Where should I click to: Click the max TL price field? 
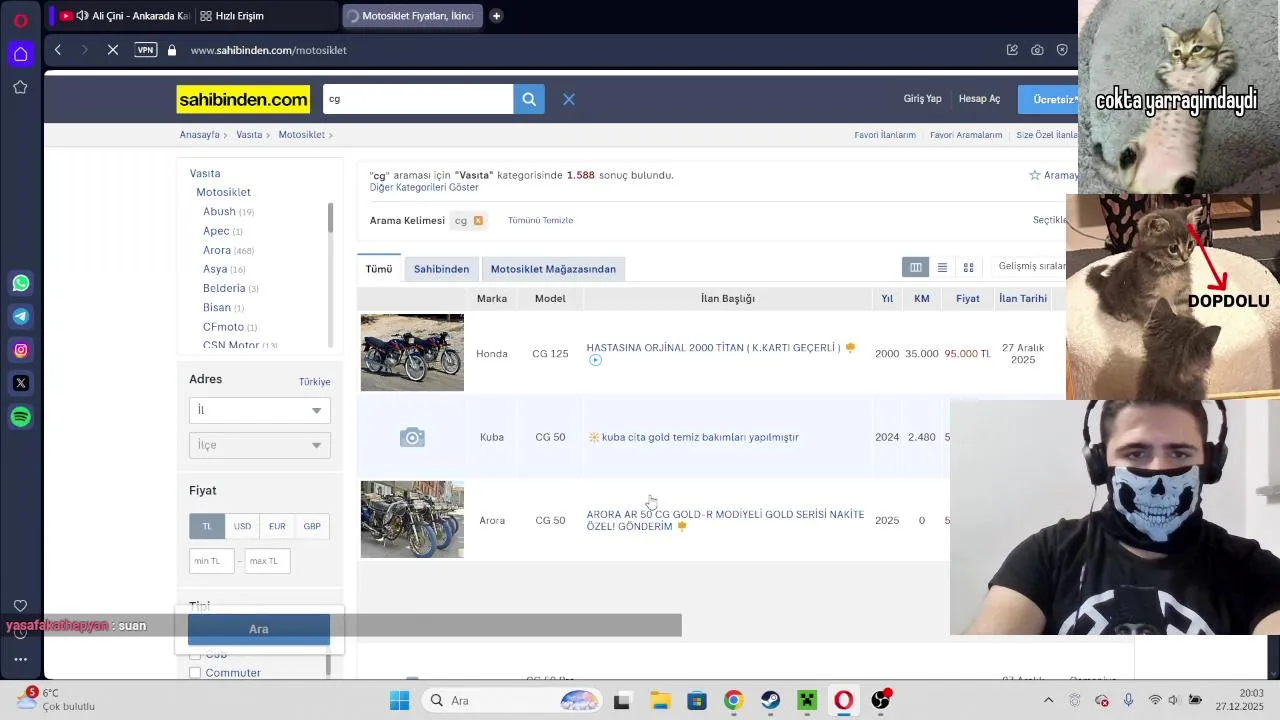[267, 561]
